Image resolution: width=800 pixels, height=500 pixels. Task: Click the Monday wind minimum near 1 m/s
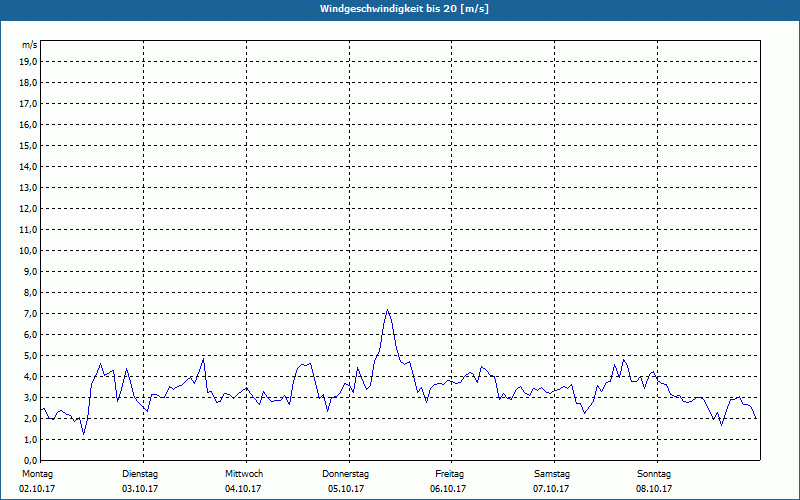84,434
